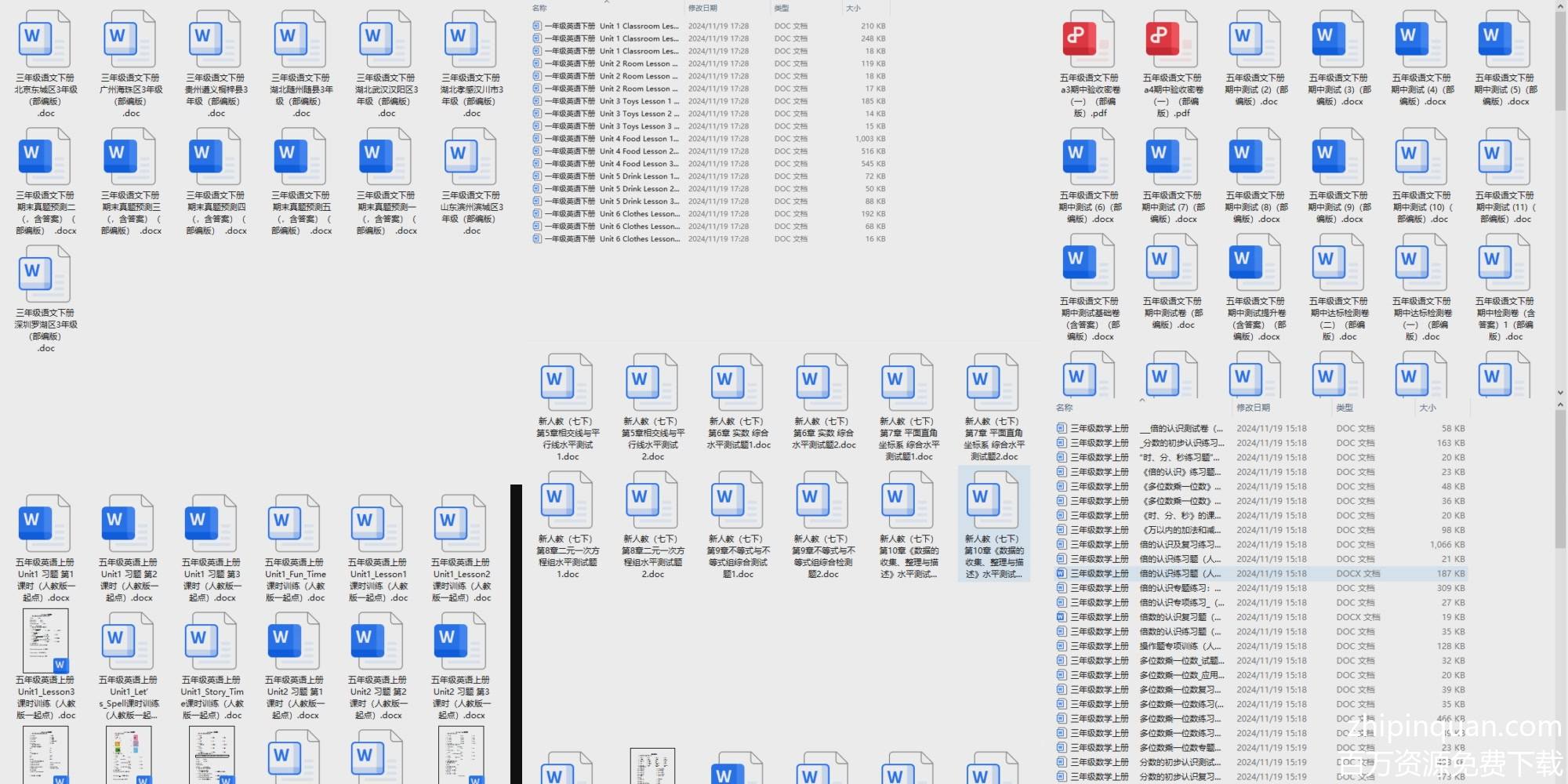Click 类型 column header in math list
Viewport: 1568px width, 784px height.
(x=1345, y=408)
